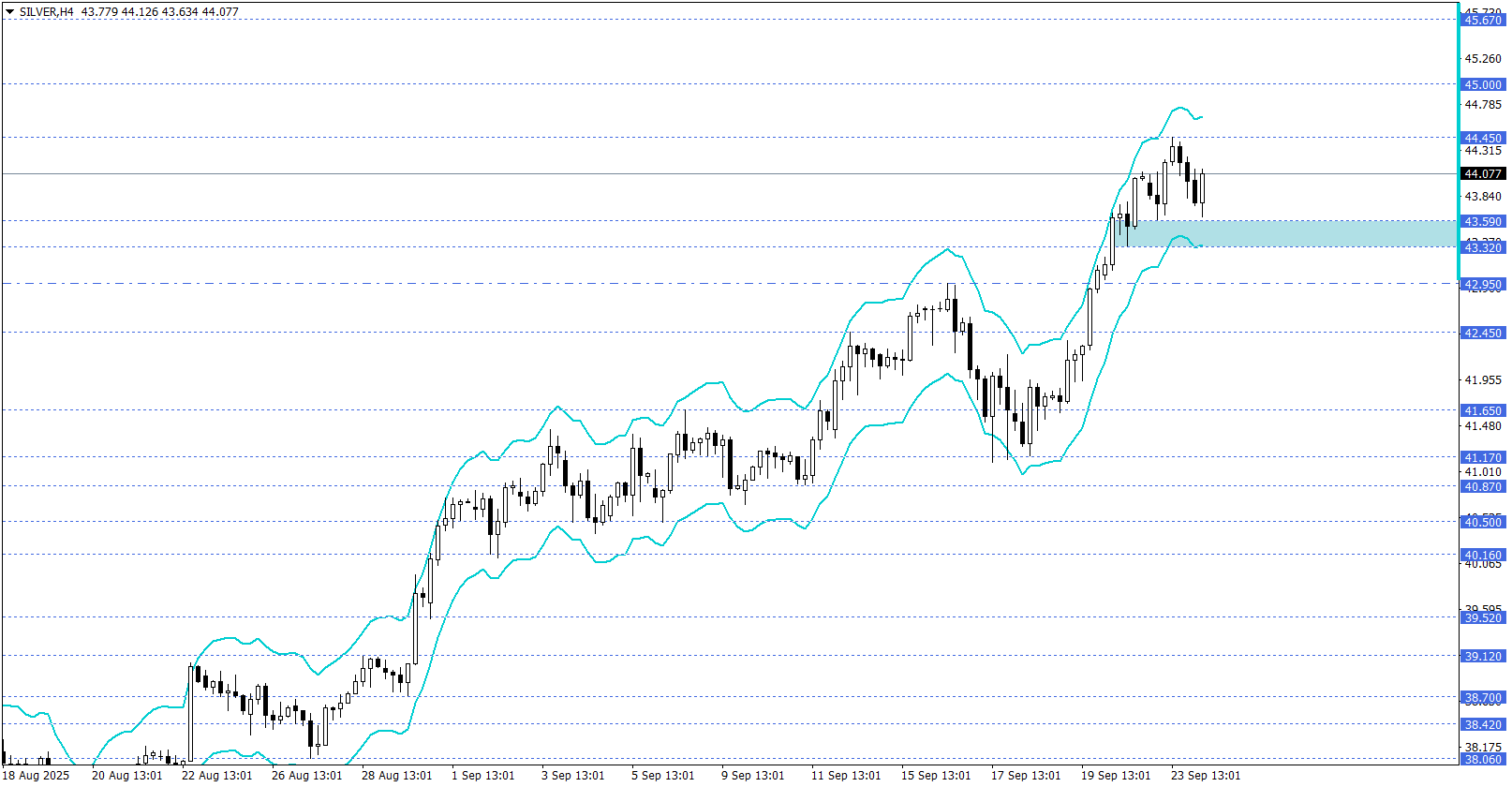Click the 40.500 price level label
The image size is (1512, 787).
coord(1482,522)
